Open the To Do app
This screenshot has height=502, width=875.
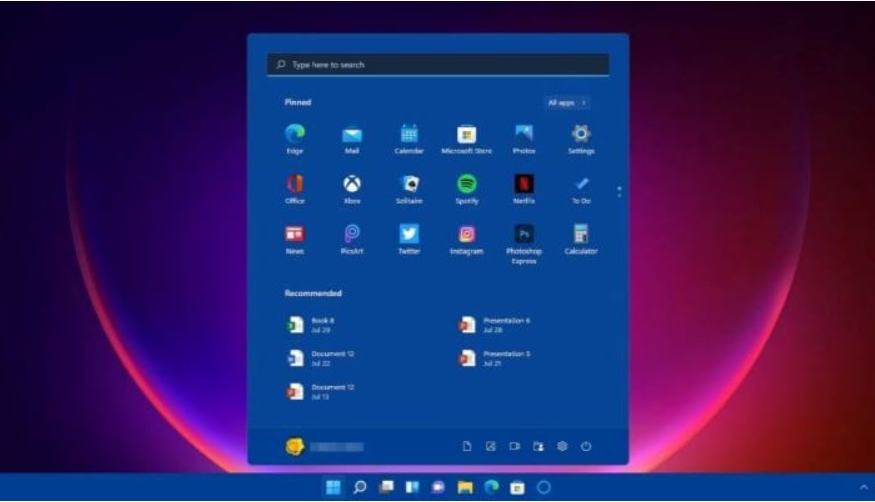tap(581, 189)
